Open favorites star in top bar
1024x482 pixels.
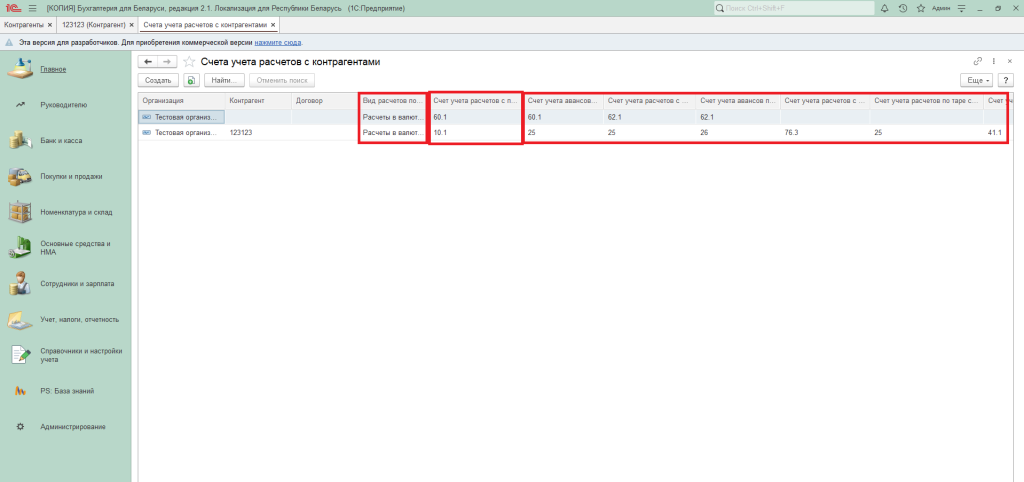tap(919, 8)
